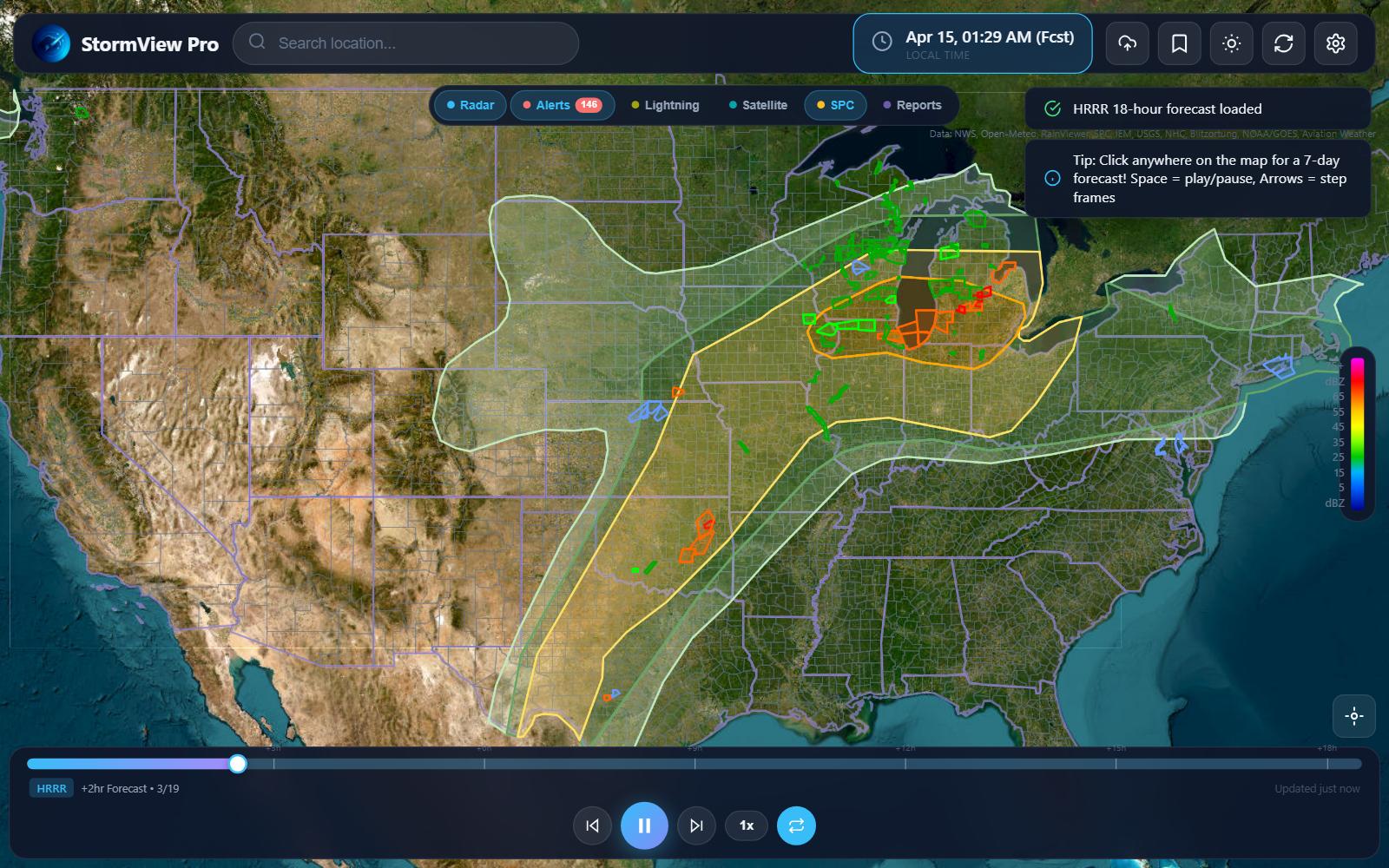Click the timeline slider handle
Viewport: 1389px width, 868px height.
pos(238,764)
